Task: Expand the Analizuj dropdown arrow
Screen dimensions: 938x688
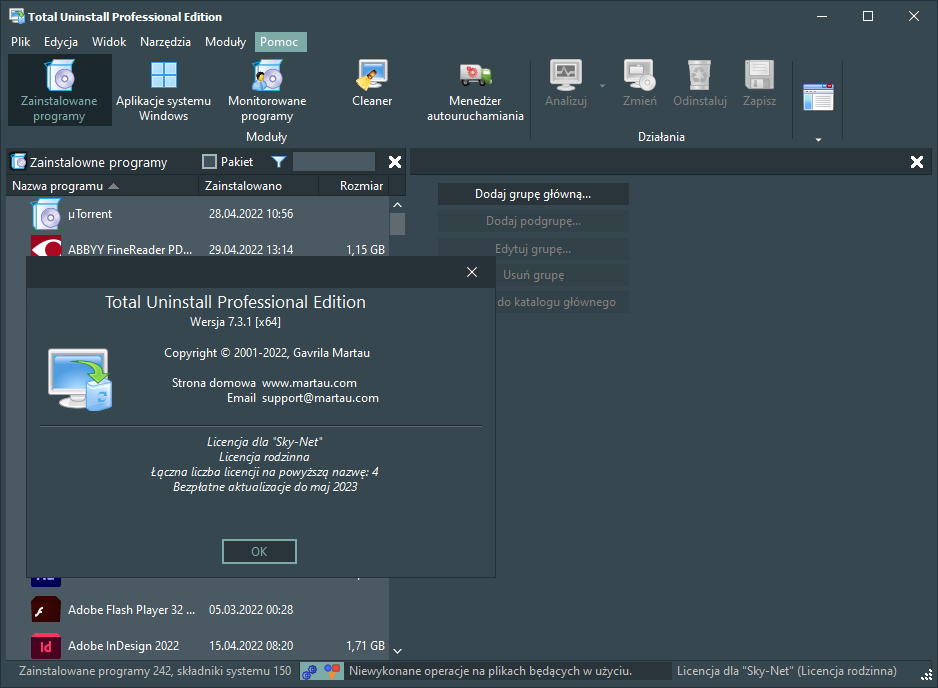Action: point(602,86)
